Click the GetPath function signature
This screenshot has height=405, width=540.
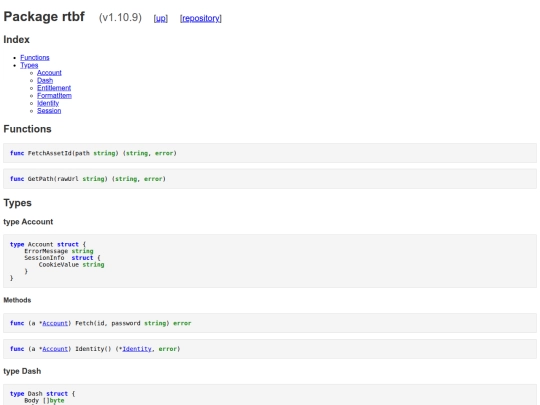tap(88, 179)
